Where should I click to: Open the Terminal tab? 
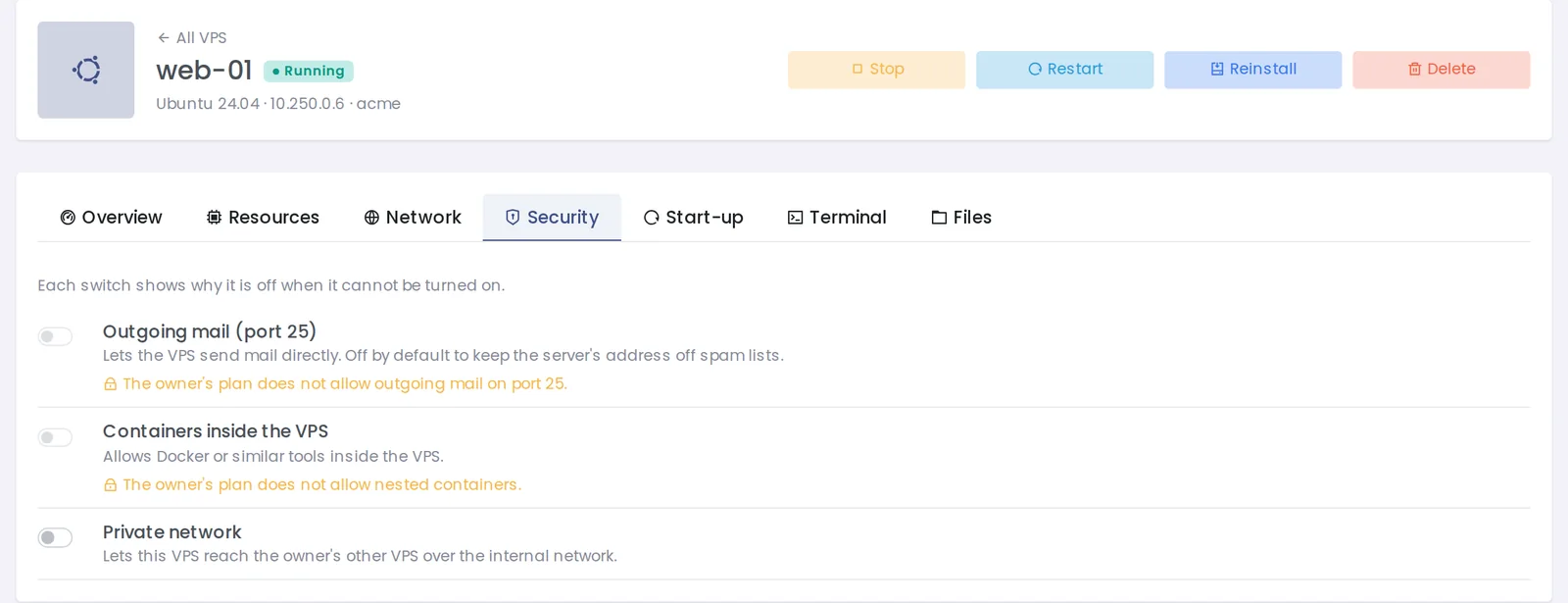(x=837, y=218)
